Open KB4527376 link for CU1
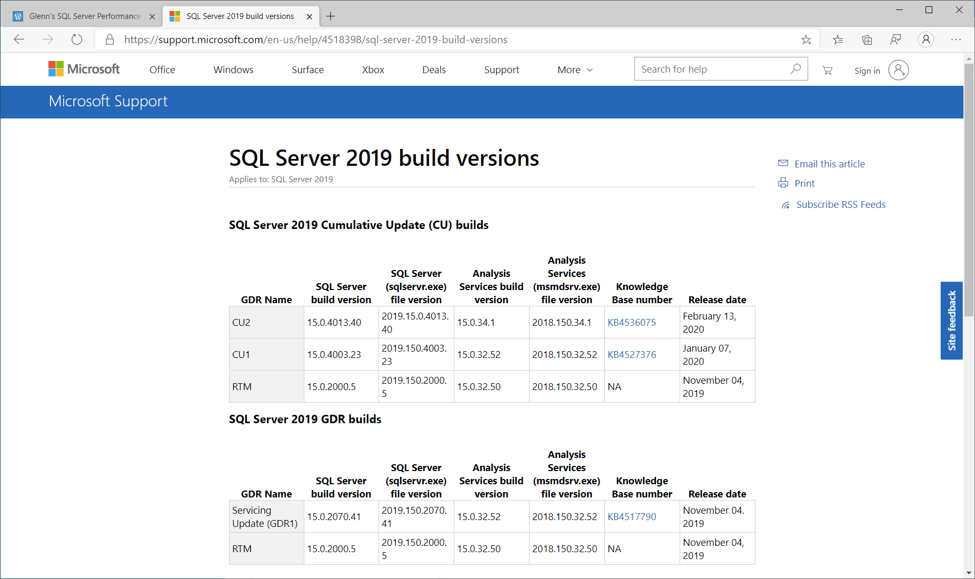The image size is (975, 579). pyautogui.click(x=632, y=354)
